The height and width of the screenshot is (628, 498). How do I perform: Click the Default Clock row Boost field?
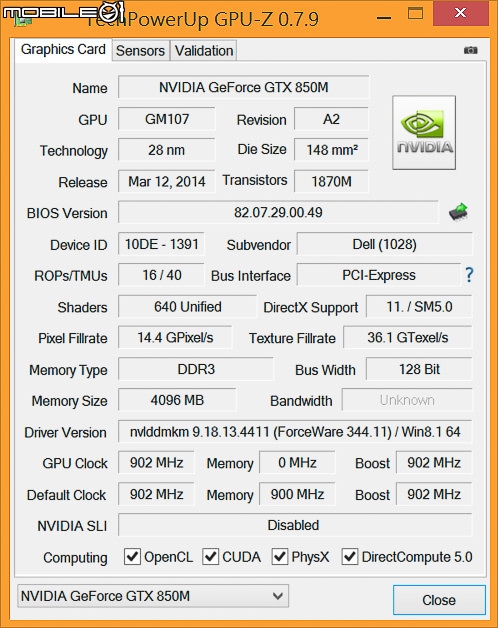tap(434, 494)
